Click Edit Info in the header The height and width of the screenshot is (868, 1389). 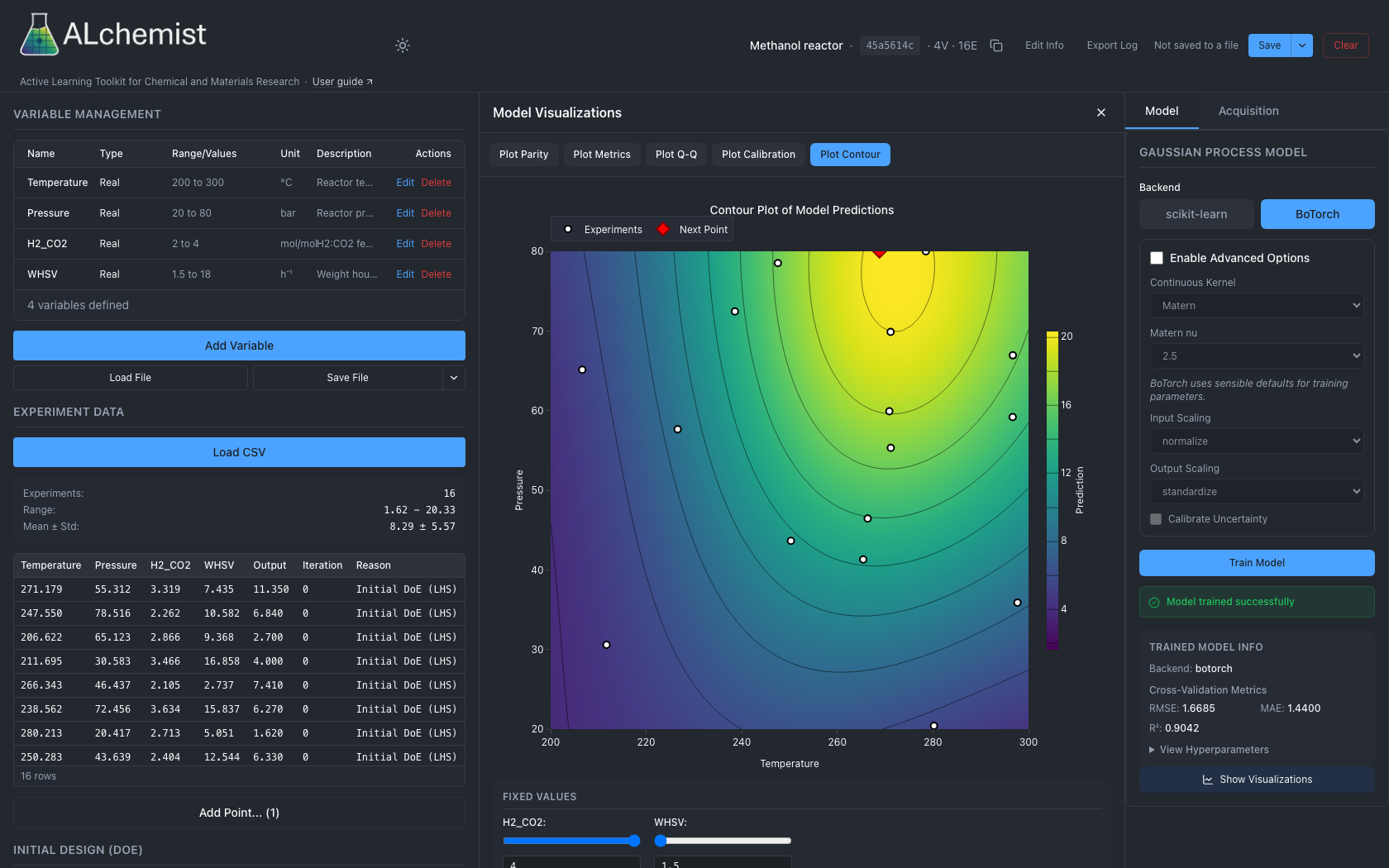click(x=1044, y=45)
